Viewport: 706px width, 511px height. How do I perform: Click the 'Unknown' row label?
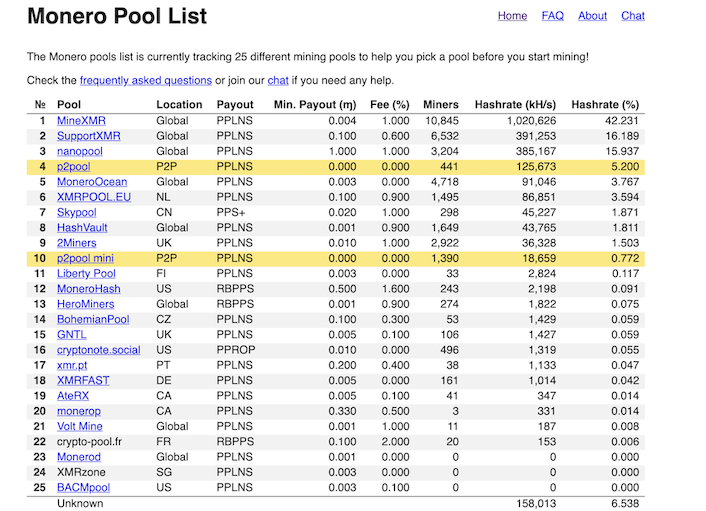(80, 503)
